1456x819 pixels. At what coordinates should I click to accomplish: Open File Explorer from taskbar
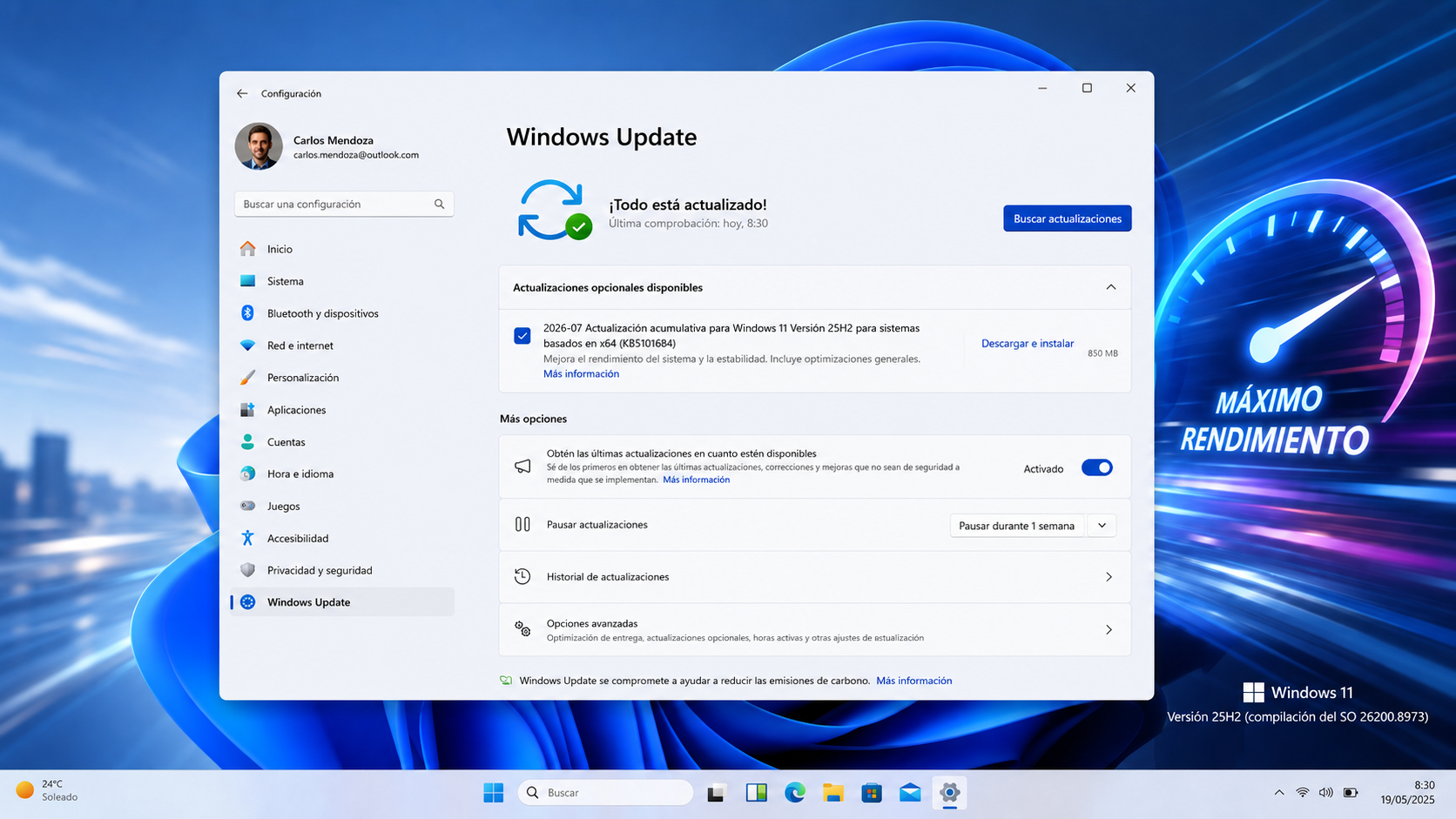pyautogui.click(x=833, y=793)
